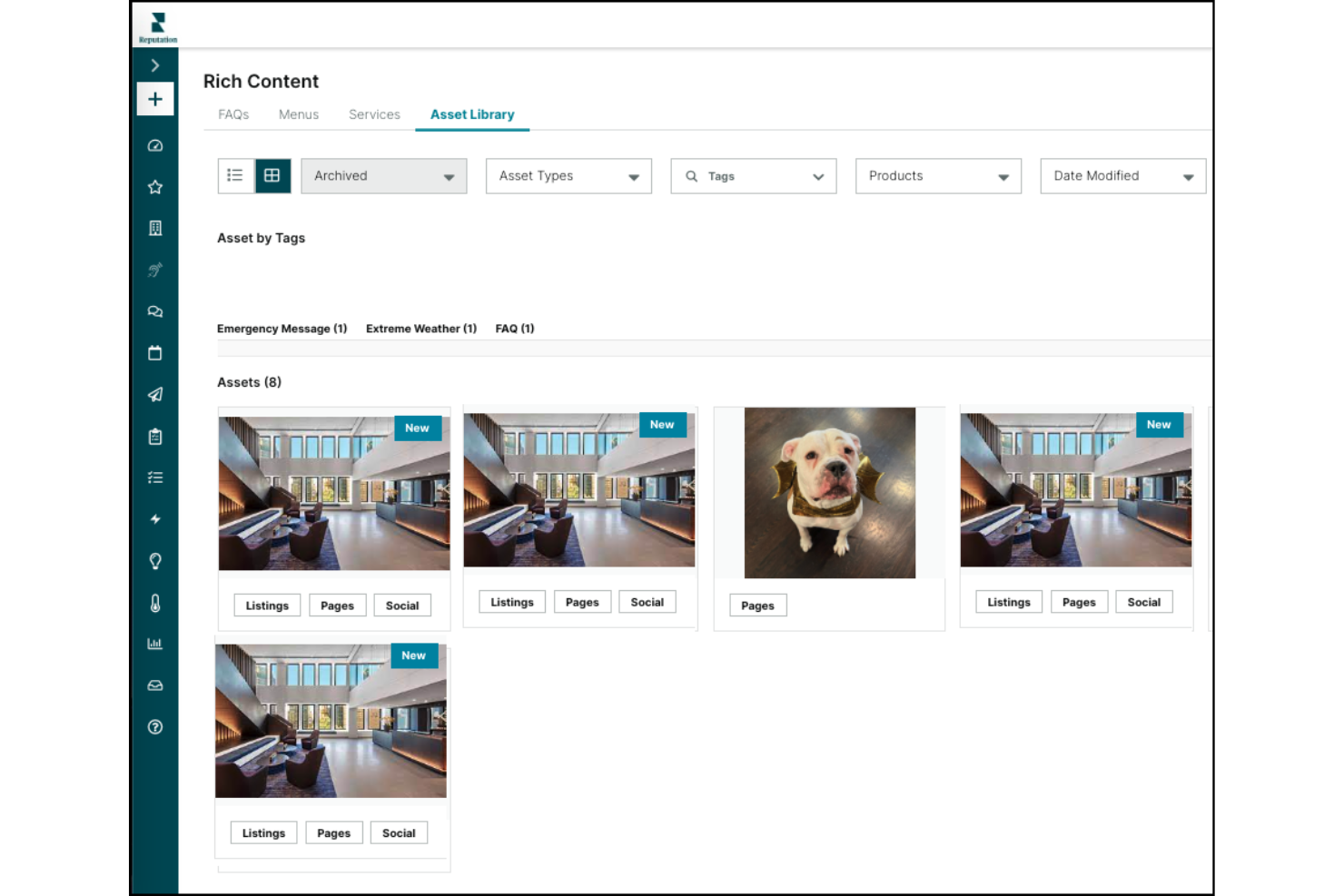
Task: Open the Menus tab
Action: coord(299,114)
